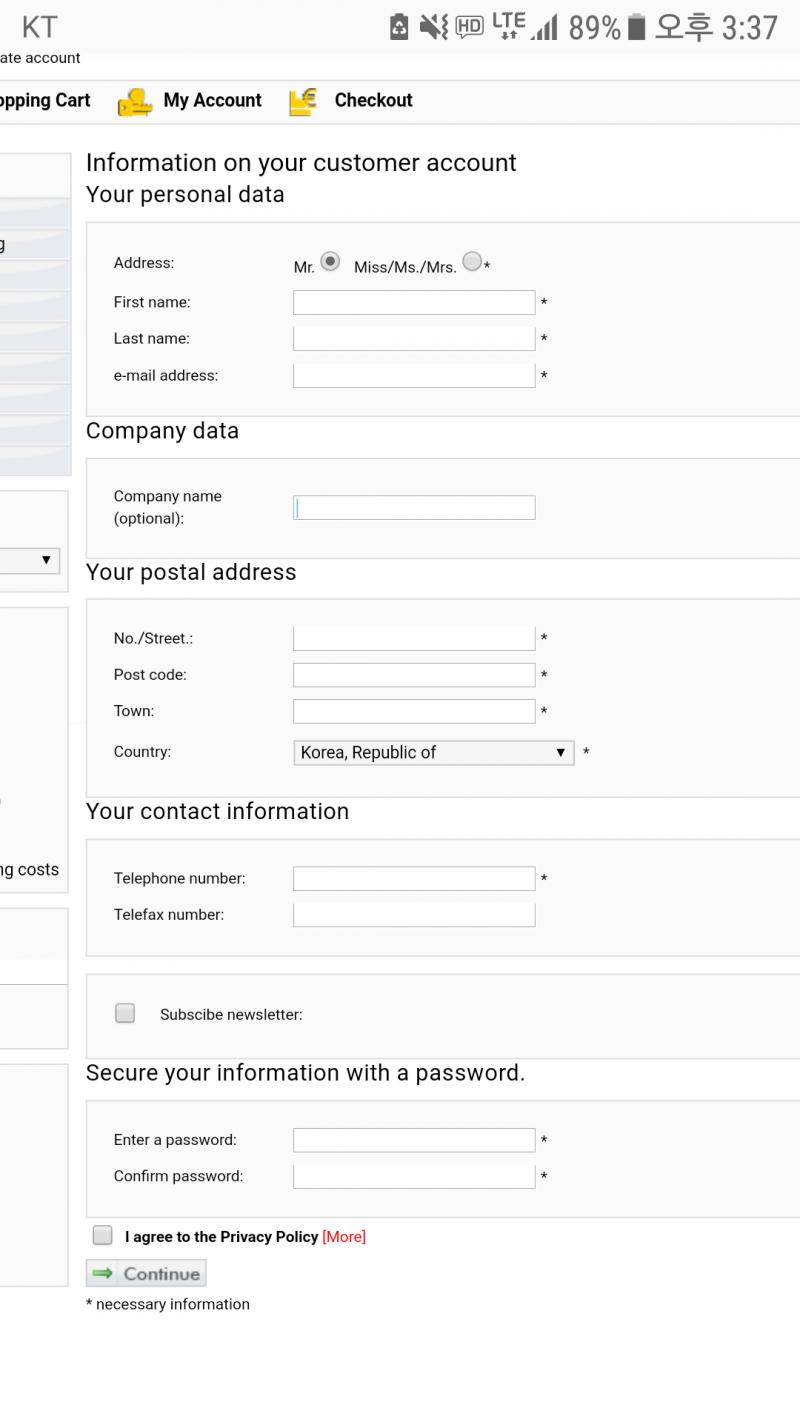Screen dimensions: 800x1422
Task: Tap the LTE signal indicator
Action: click(x=509, y=25)
